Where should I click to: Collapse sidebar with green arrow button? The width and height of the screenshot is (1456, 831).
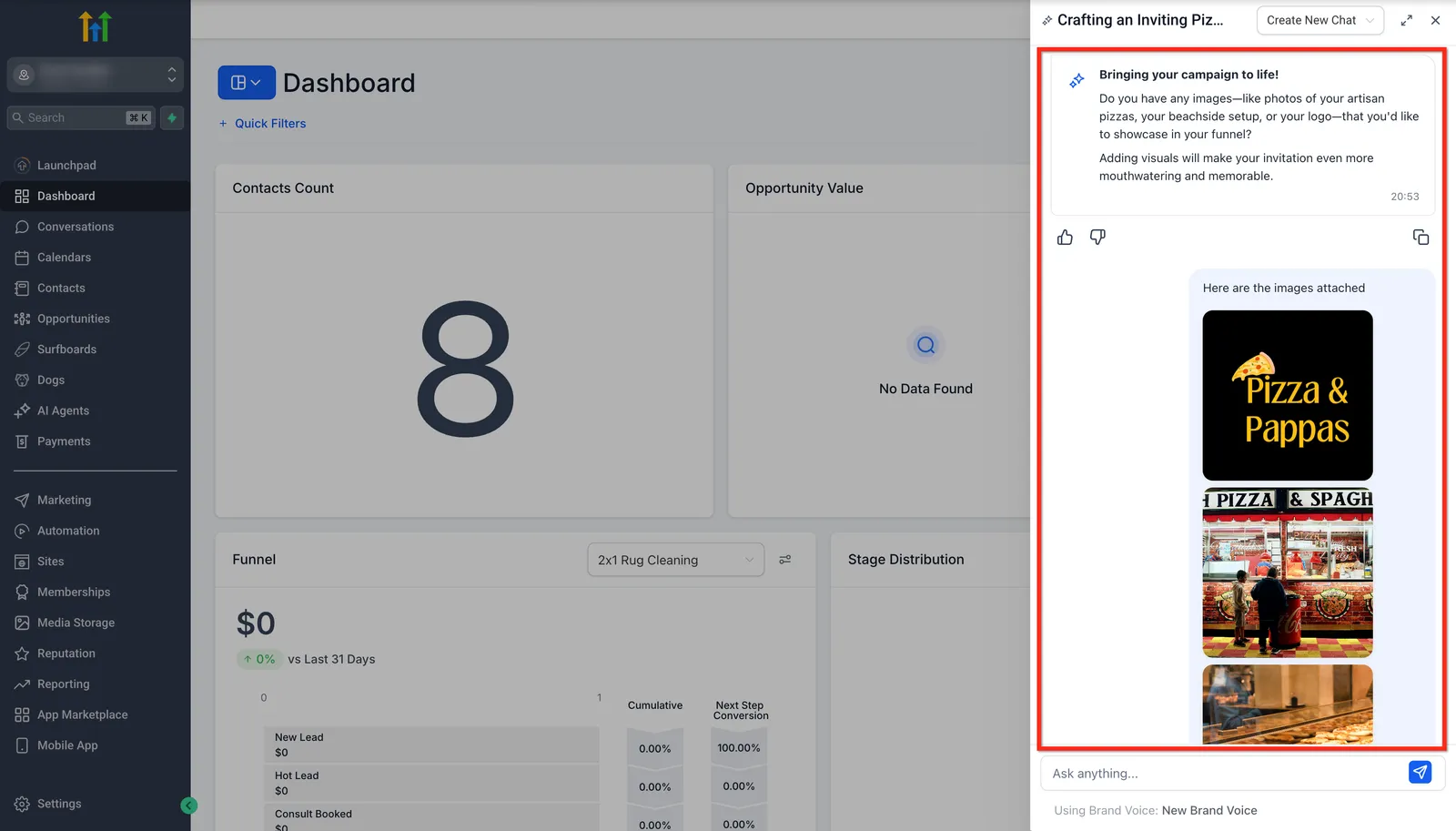[188, 806]
